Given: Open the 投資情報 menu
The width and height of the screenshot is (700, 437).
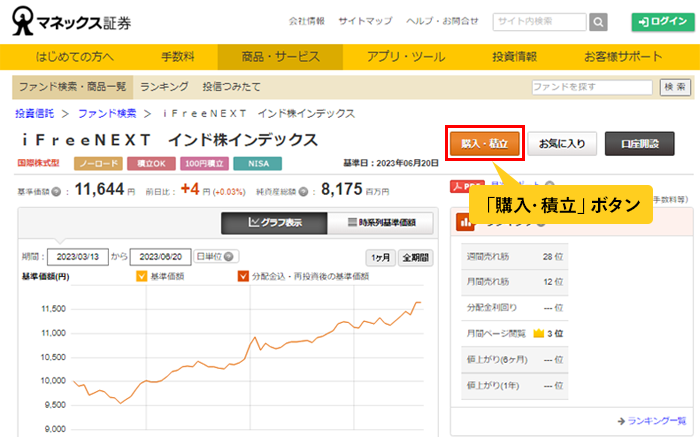Looking at the screenshot, I should click(514, 57).
